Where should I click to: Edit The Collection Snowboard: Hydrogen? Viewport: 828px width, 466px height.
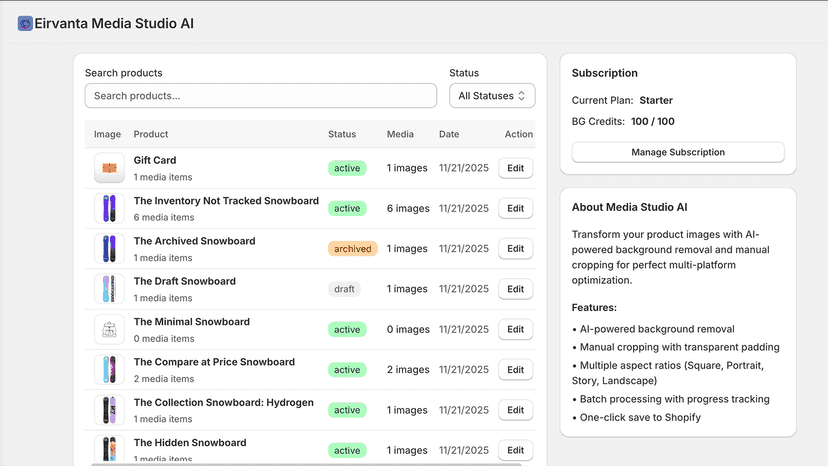[515, 410]
